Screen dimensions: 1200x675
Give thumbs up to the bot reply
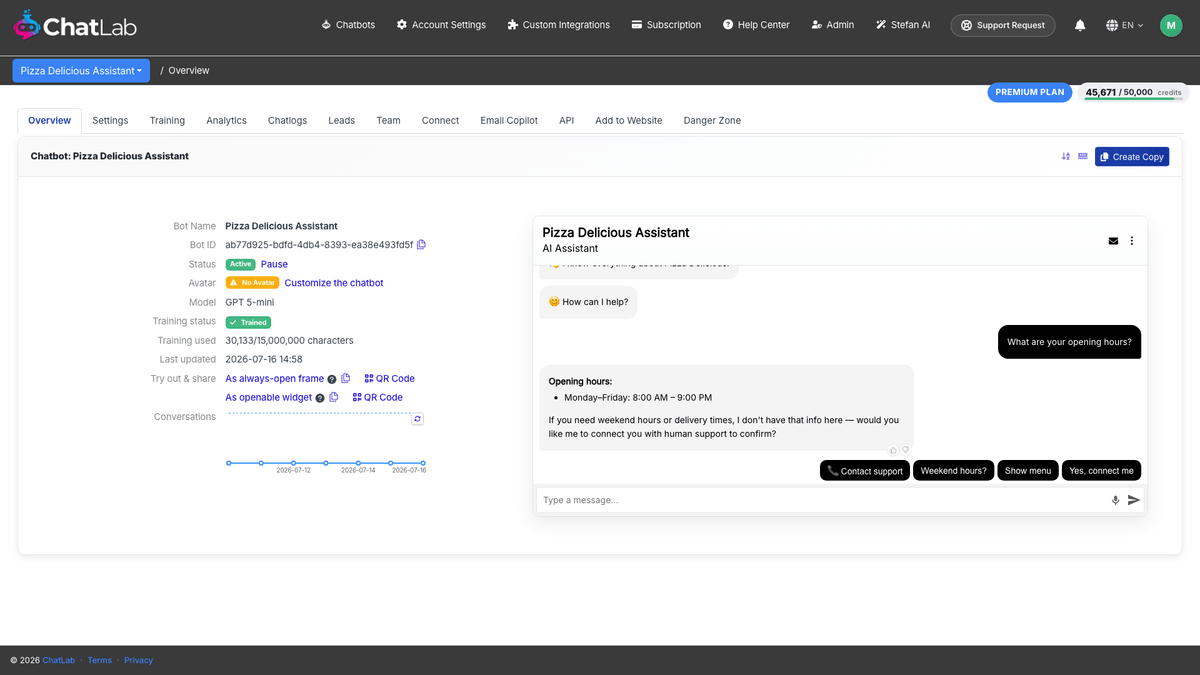[x=893, y=450]
